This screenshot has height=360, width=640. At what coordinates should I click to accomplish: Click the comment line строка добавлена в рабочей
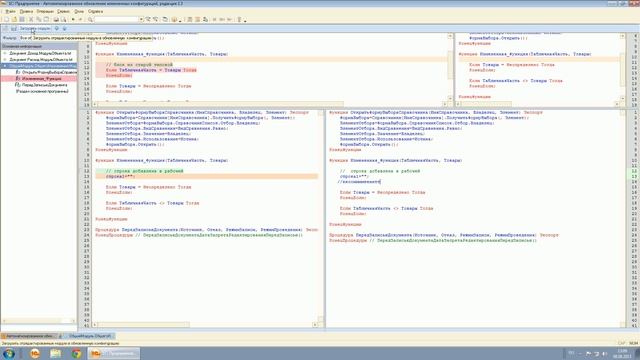[144, 171]
